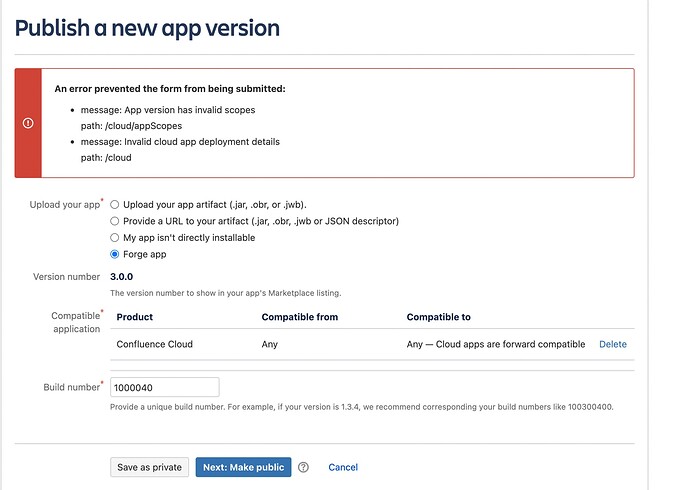Click the 'Compatible to' column header
690x490 pixels.
[x=438, y=317]
